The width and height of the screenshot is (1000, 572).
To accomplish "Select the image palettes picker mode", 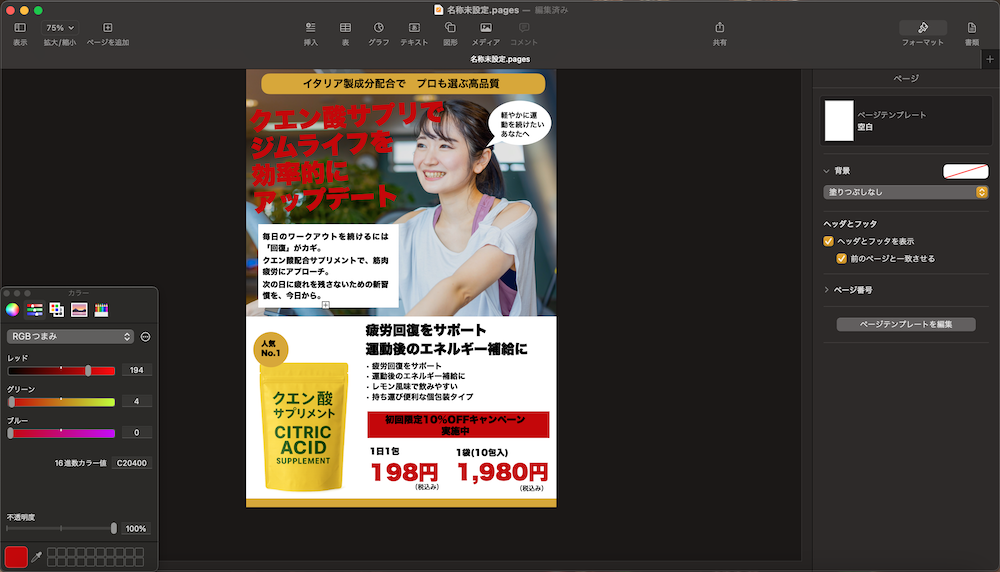I will [79, 310].
